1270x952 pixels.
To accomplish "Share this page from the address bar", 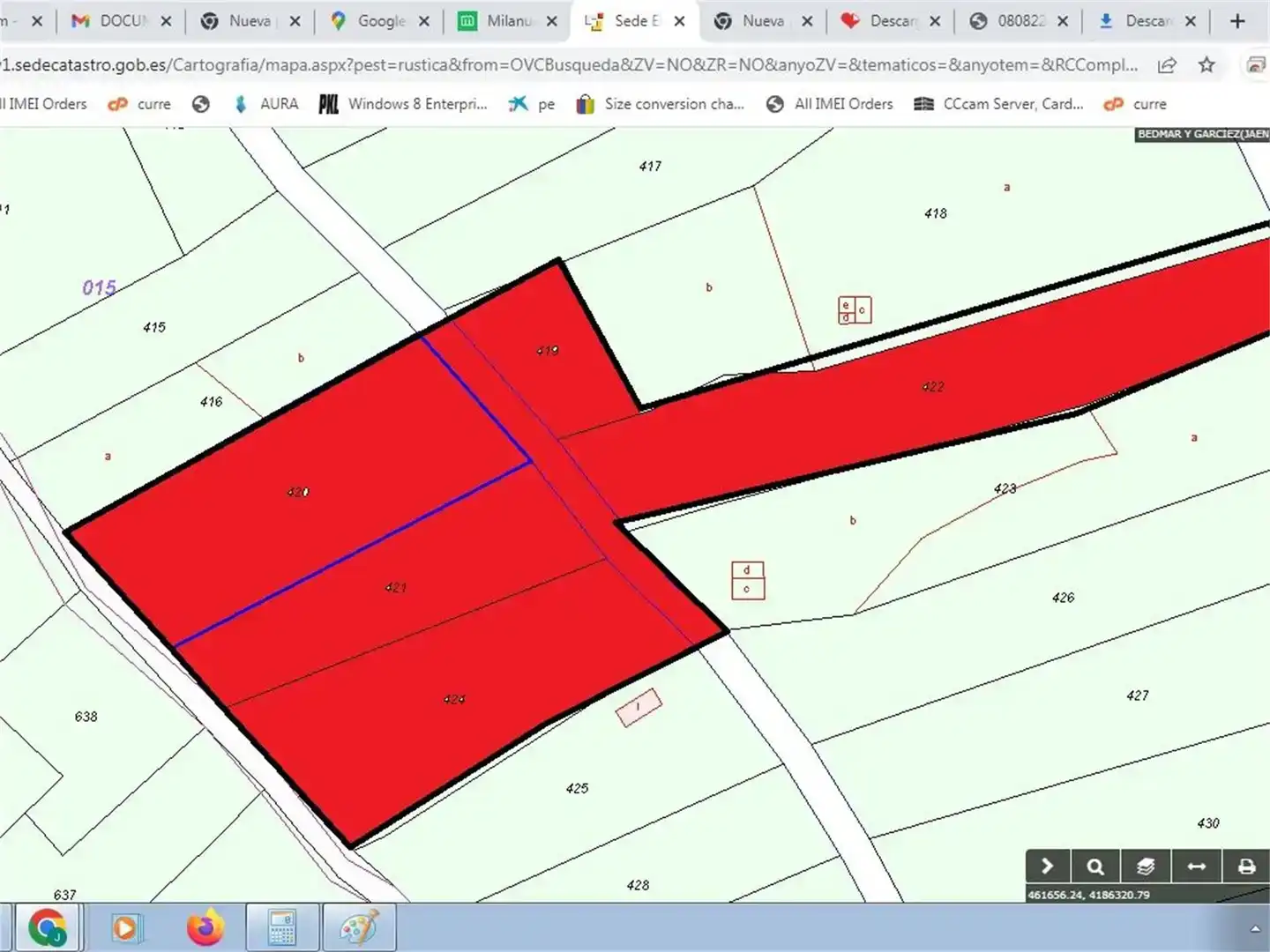I will click(1167, 64).
